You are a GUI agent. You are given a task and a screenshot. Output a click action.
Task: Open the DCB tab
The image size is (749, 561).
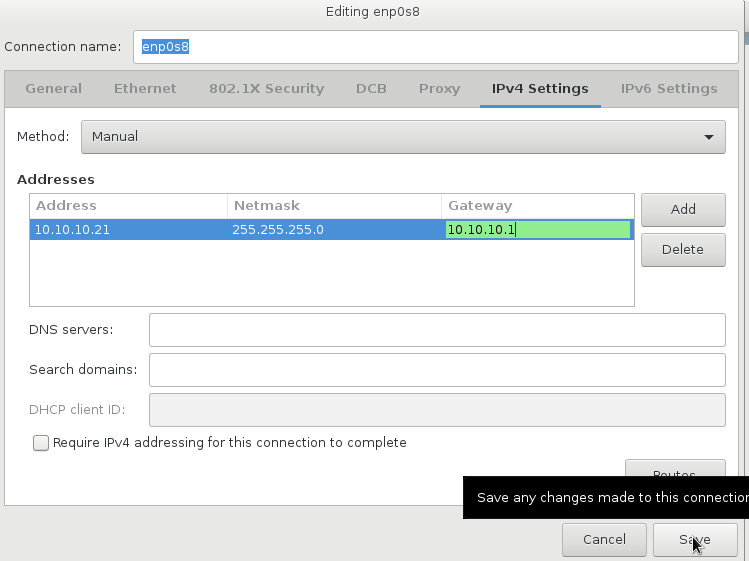click(x=371, y=89)
